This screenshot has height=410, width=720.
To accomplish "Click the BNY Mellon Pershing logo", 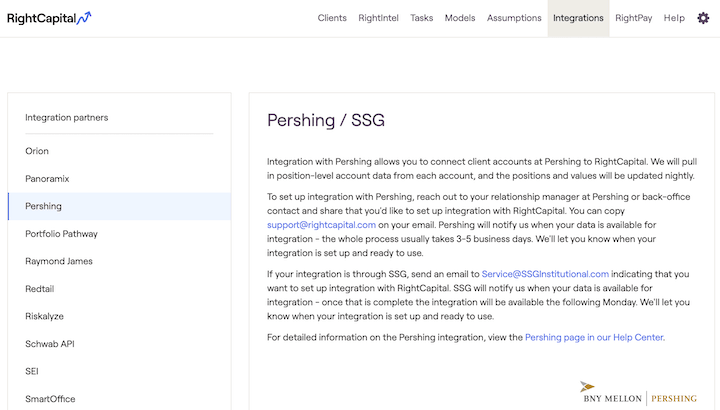I will point(640,393).
